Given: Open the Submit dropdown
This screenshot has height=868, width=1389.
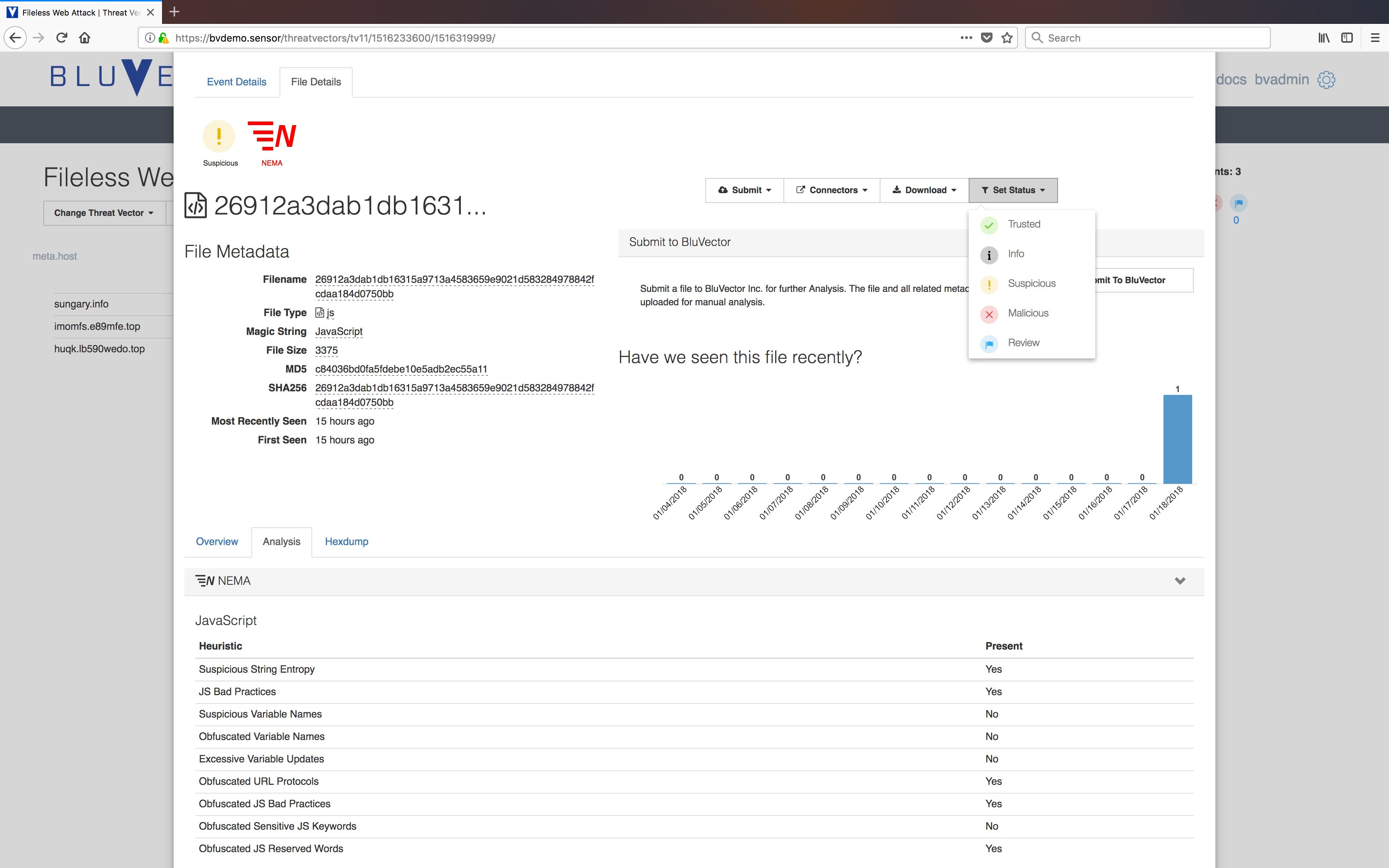Looking at the screenshot, I should (x=744, y=190).
